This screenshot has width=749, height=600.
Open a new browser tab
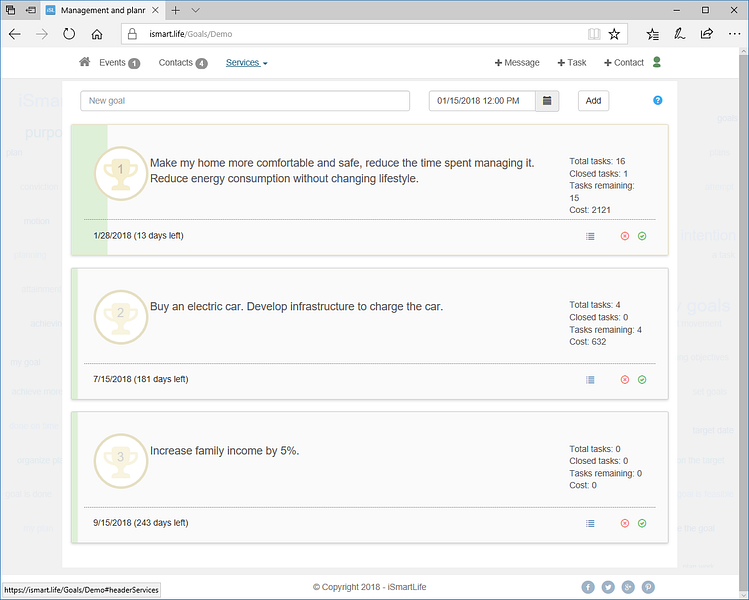click(175, 10)
